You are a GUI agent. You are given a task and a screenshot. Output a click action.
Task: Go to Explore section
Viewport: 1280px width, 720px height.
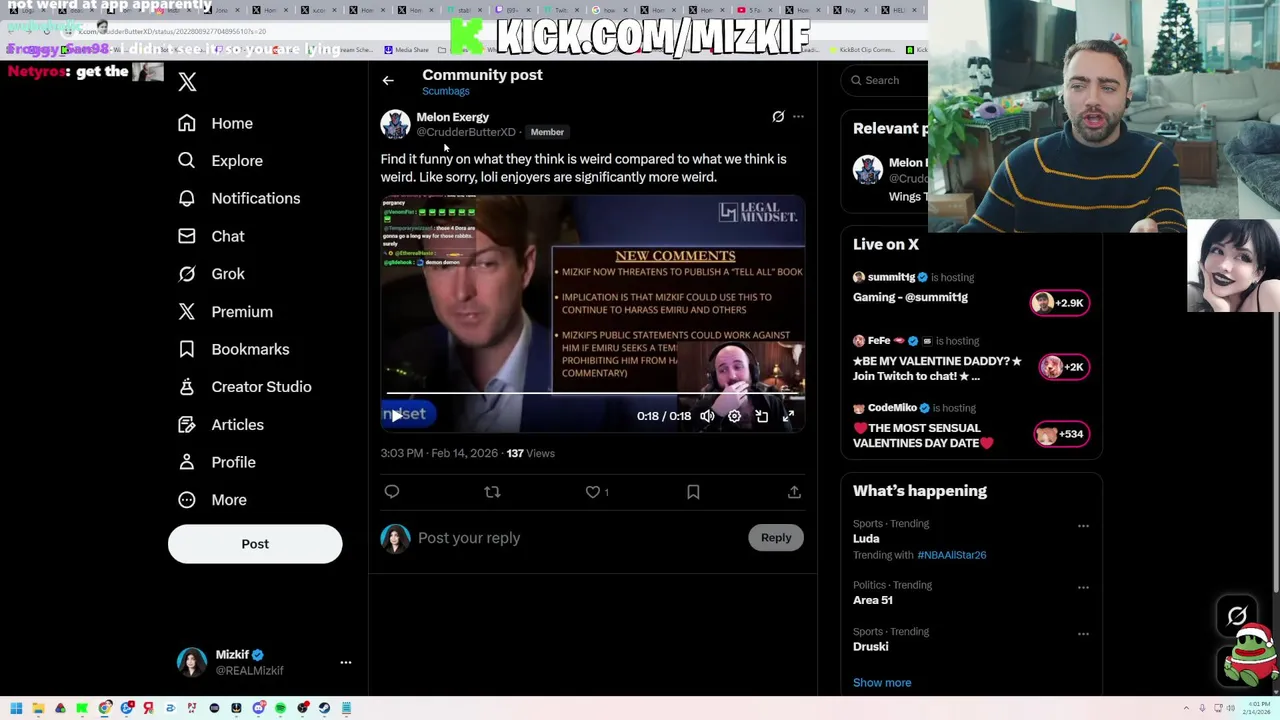click(220, 161)
